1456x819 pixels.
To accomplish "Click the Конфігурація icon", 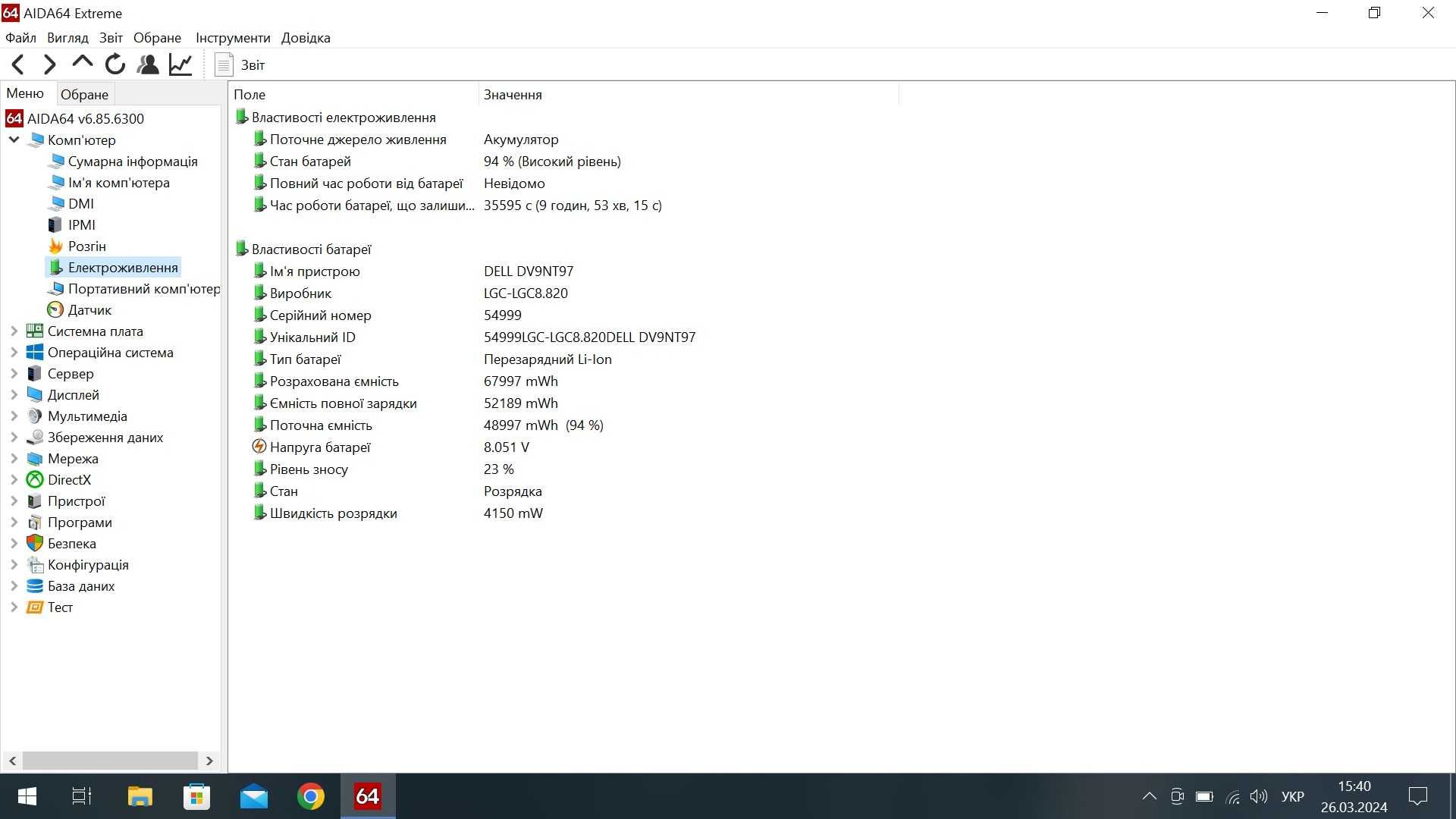I will pos(35,565).
